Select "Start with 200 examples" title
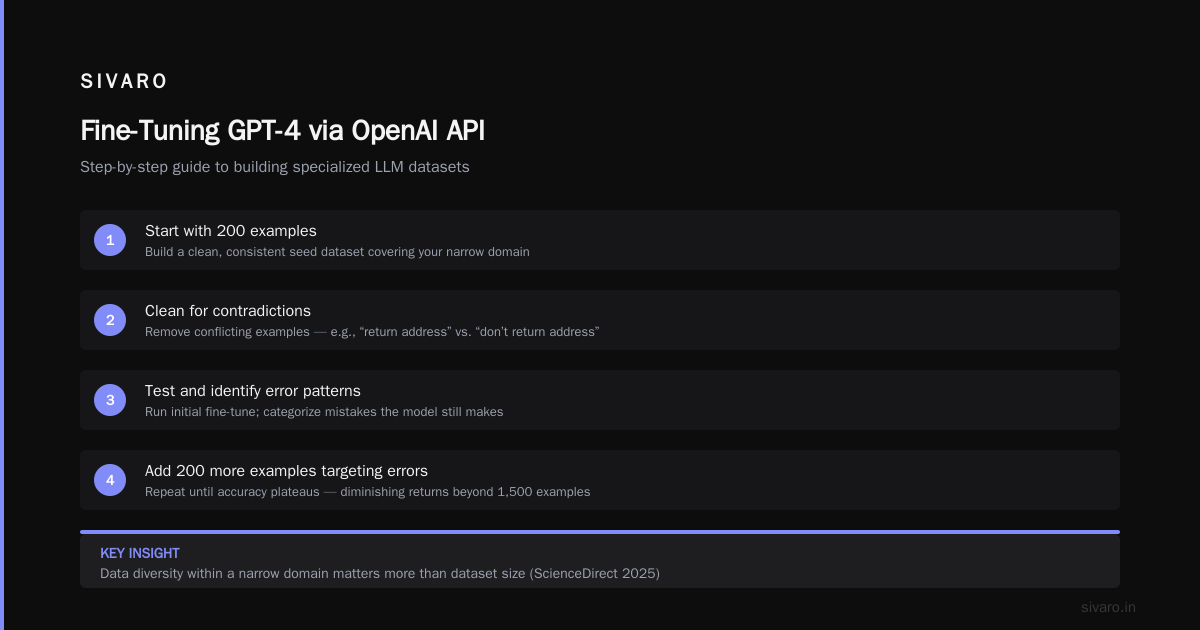 [231, 231]
